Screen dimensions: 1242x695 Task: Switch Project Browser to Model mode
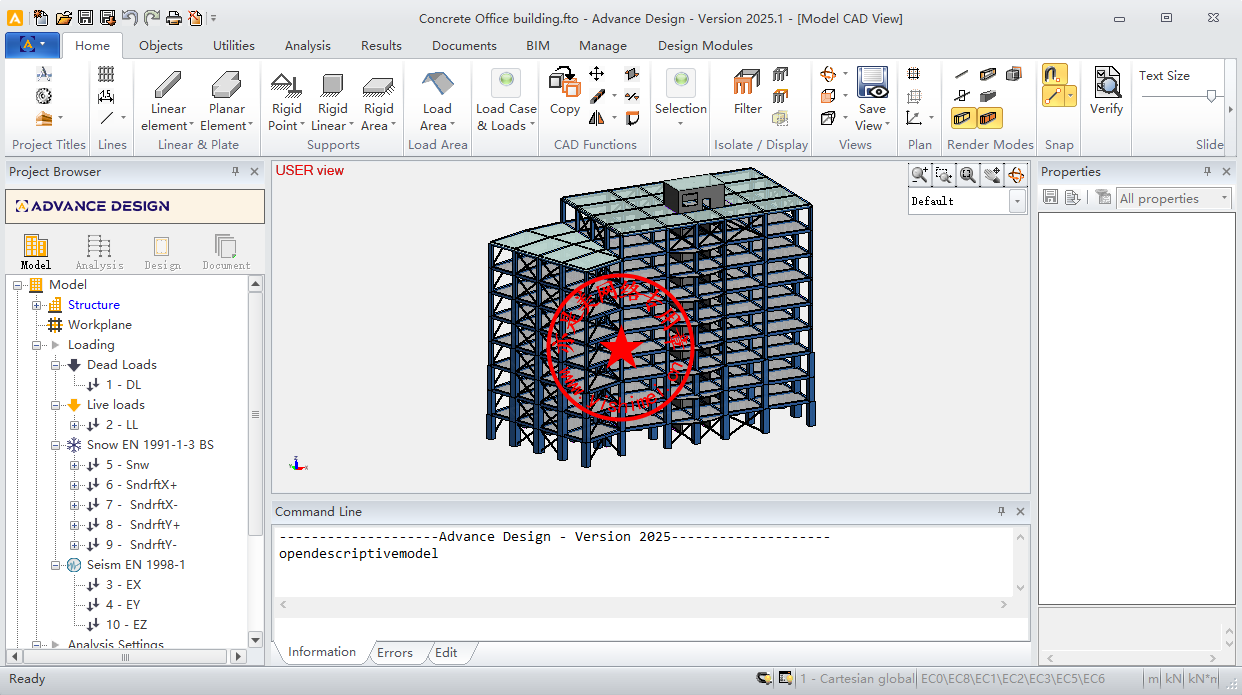(36, 252)
